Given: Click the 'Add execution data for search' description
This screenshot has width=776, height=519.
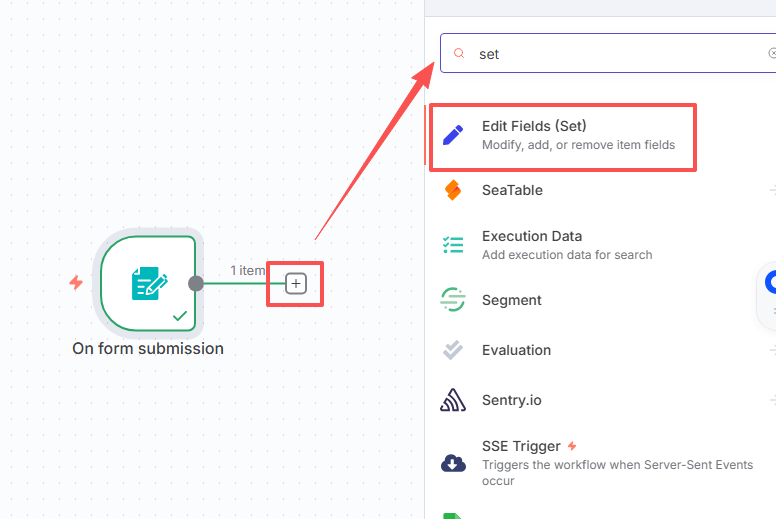Looking at the screenshot, I should (x=567, y=255).
